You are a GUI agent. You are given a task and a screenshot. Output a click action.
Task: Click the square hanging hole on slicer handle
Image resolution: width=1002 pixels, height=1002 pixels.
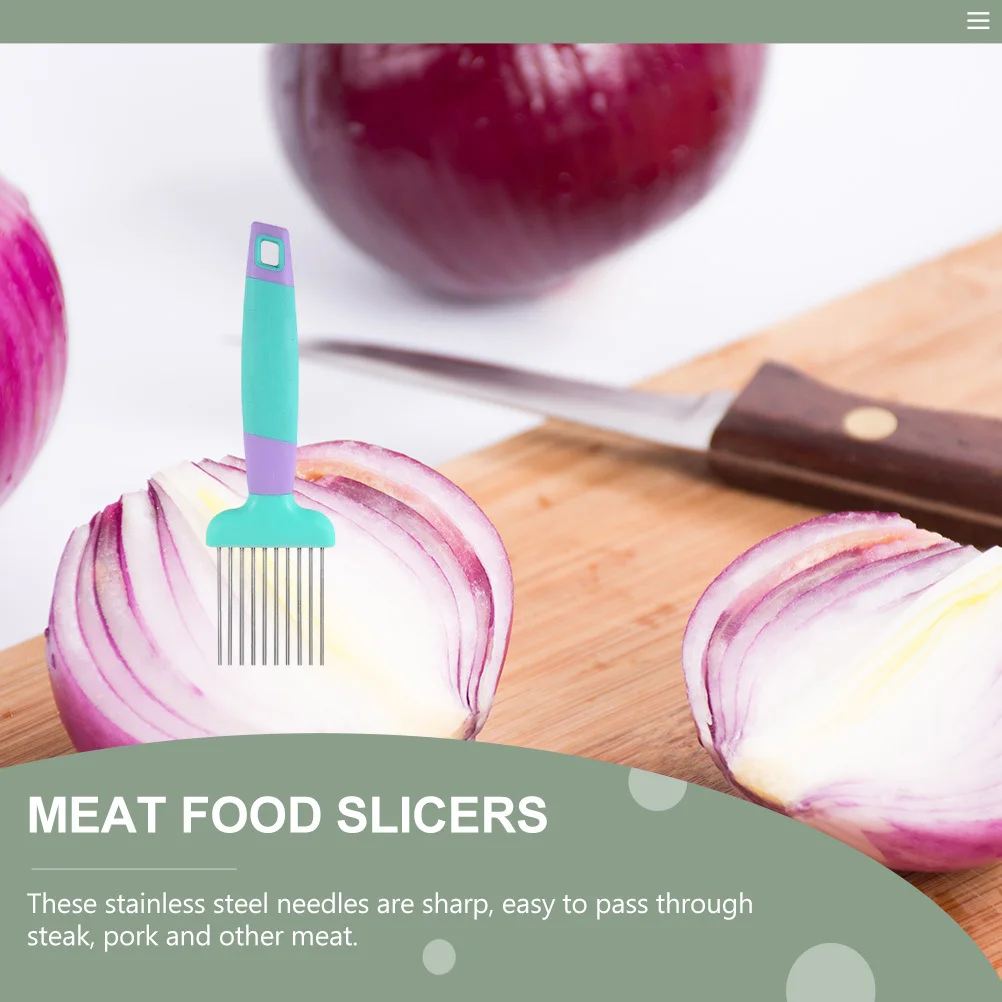pyautogui.click(x=270, y=254)
